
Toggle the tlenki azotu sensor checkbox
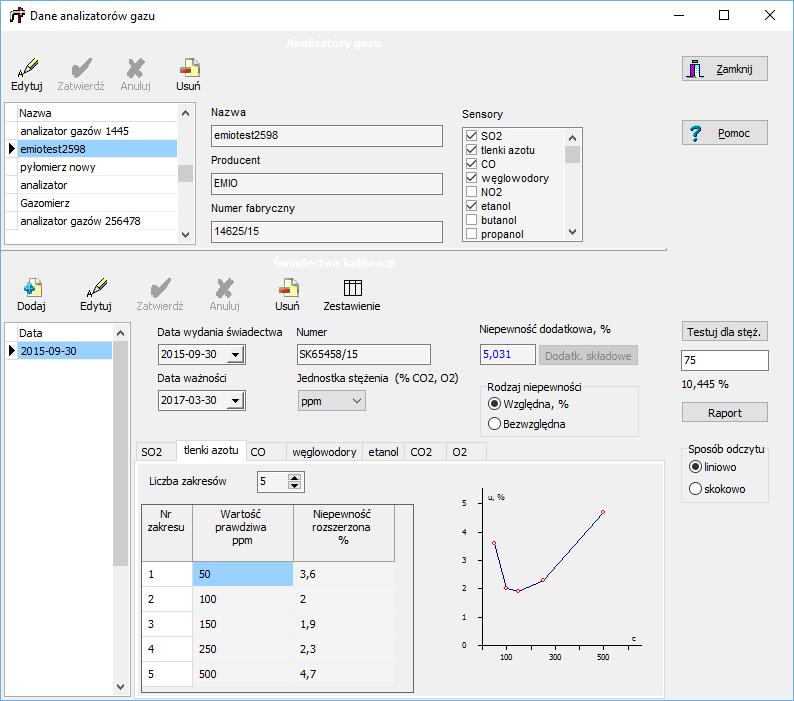471,149
